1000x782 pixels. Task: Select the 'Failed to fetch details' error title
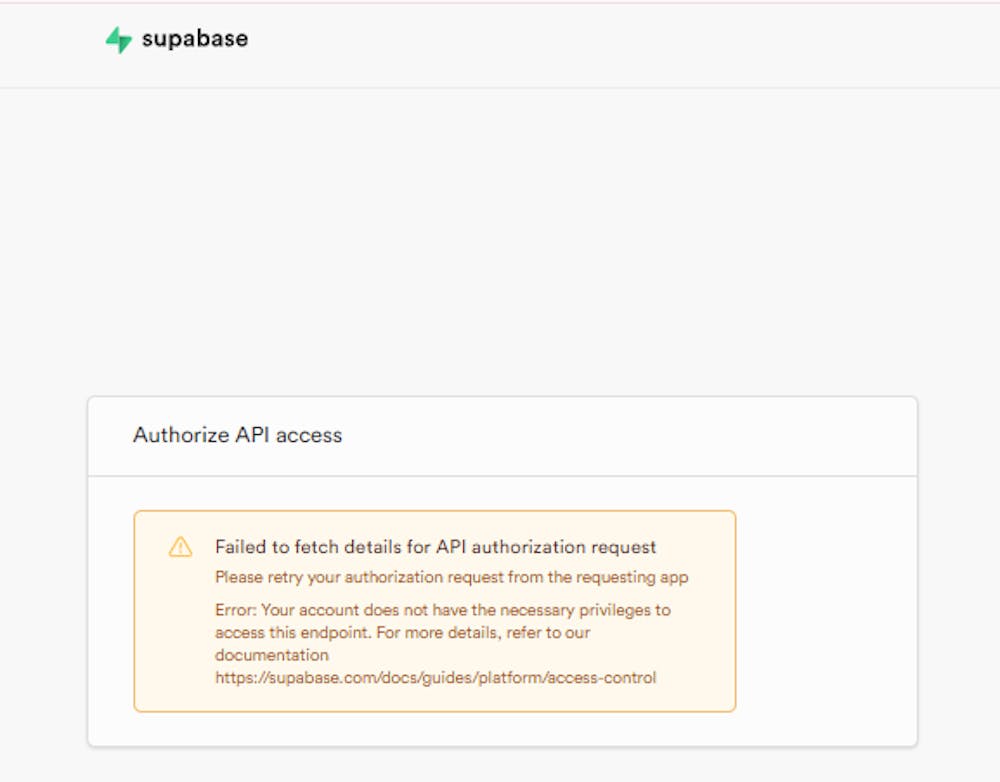[434, 547]
